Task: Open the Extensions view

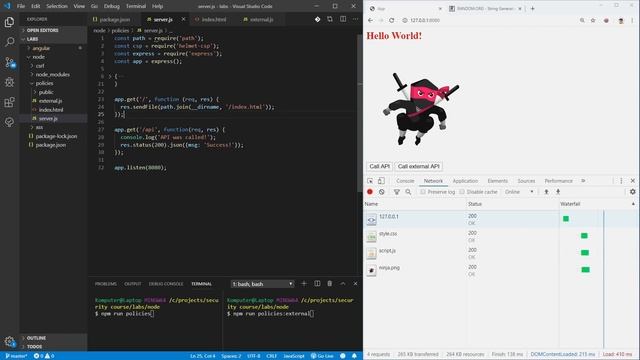Action: coord(9,102)
